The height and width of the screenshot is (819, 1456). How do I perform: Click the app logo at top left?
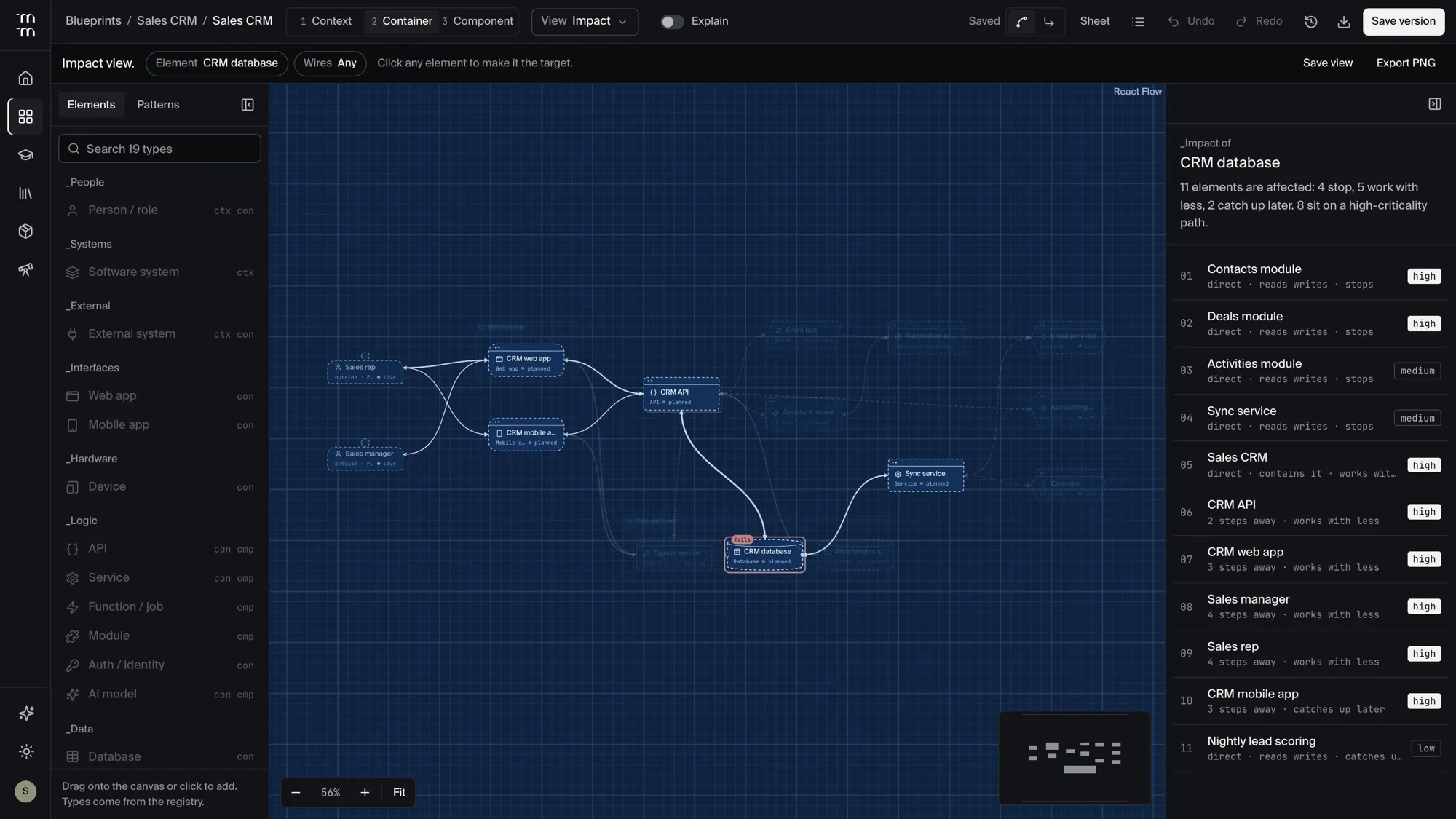tap(25, 25)
